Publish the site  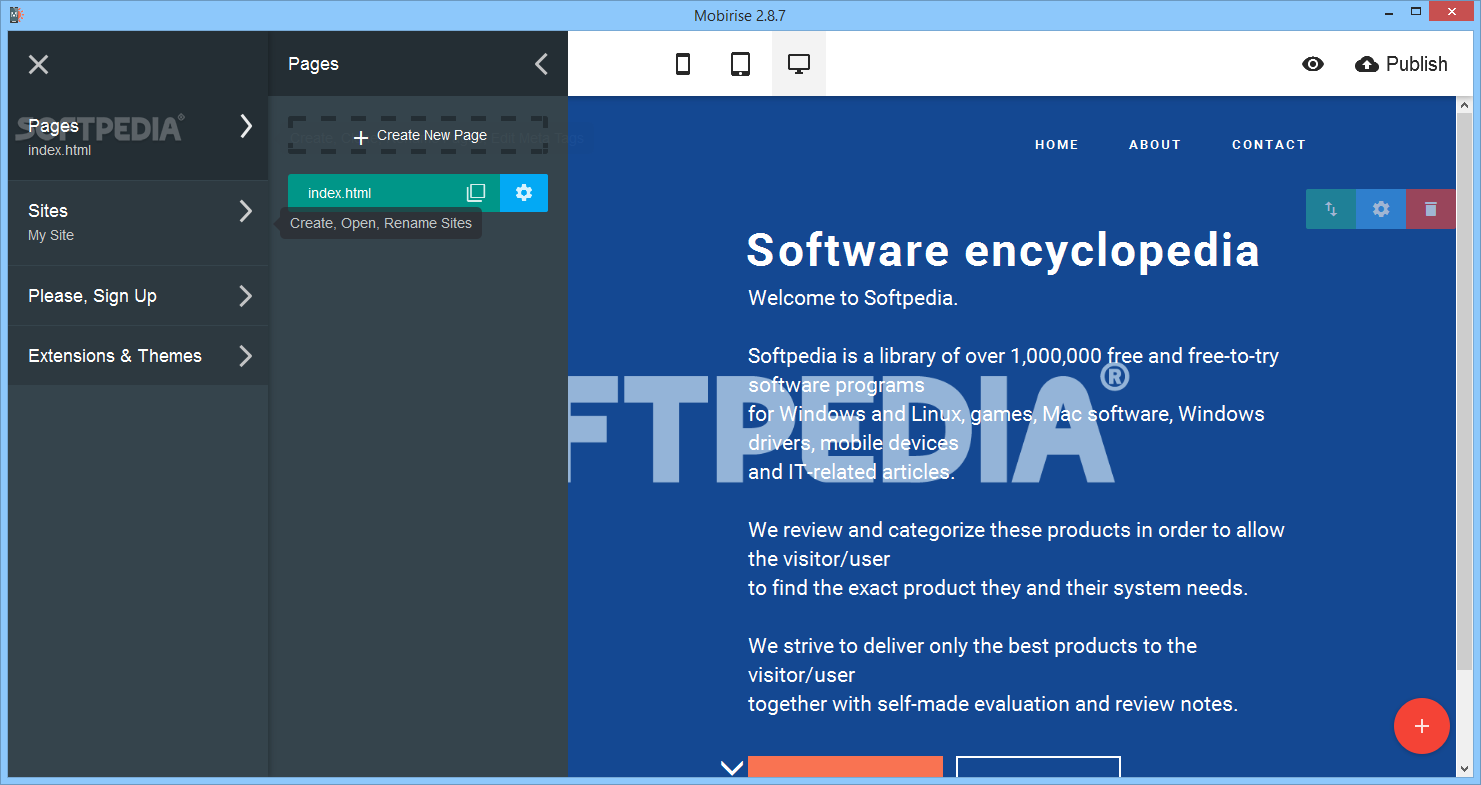point(1401,64)
